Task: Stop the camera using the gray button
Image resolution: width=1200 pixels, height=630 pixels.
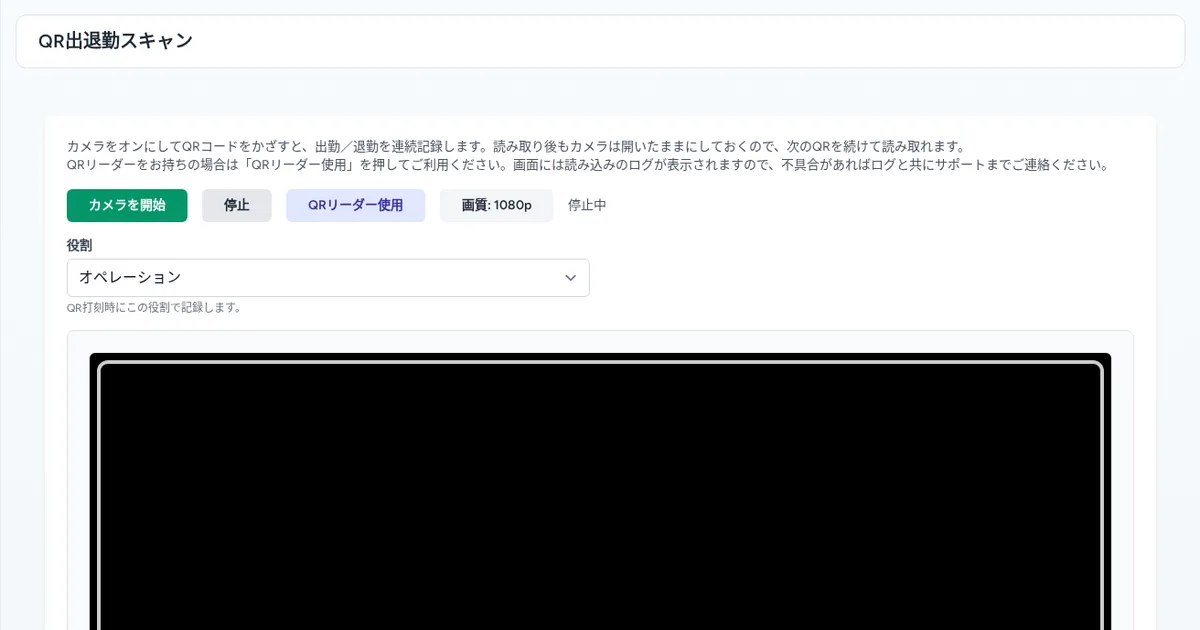Action: [x=236, y=205]
